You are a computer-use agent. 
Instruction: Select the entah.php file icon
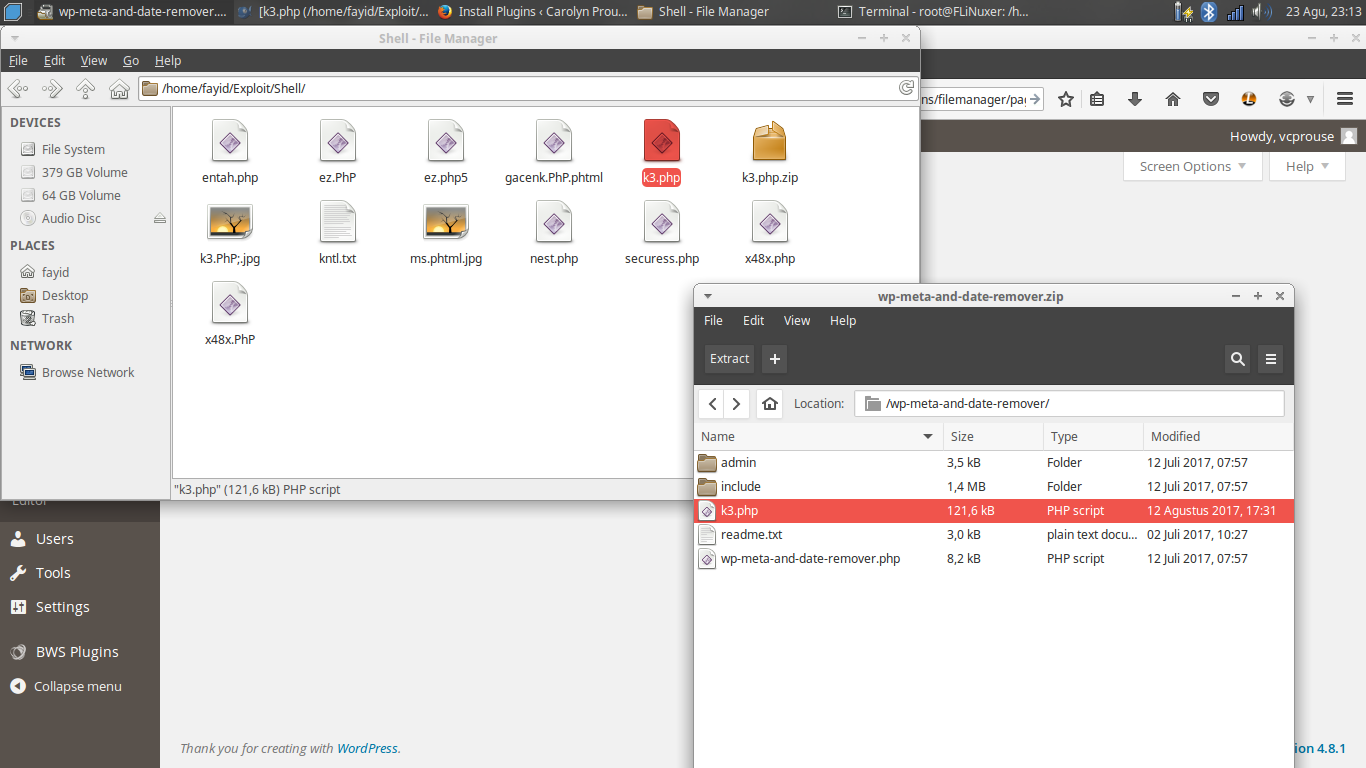coord(230,141)
